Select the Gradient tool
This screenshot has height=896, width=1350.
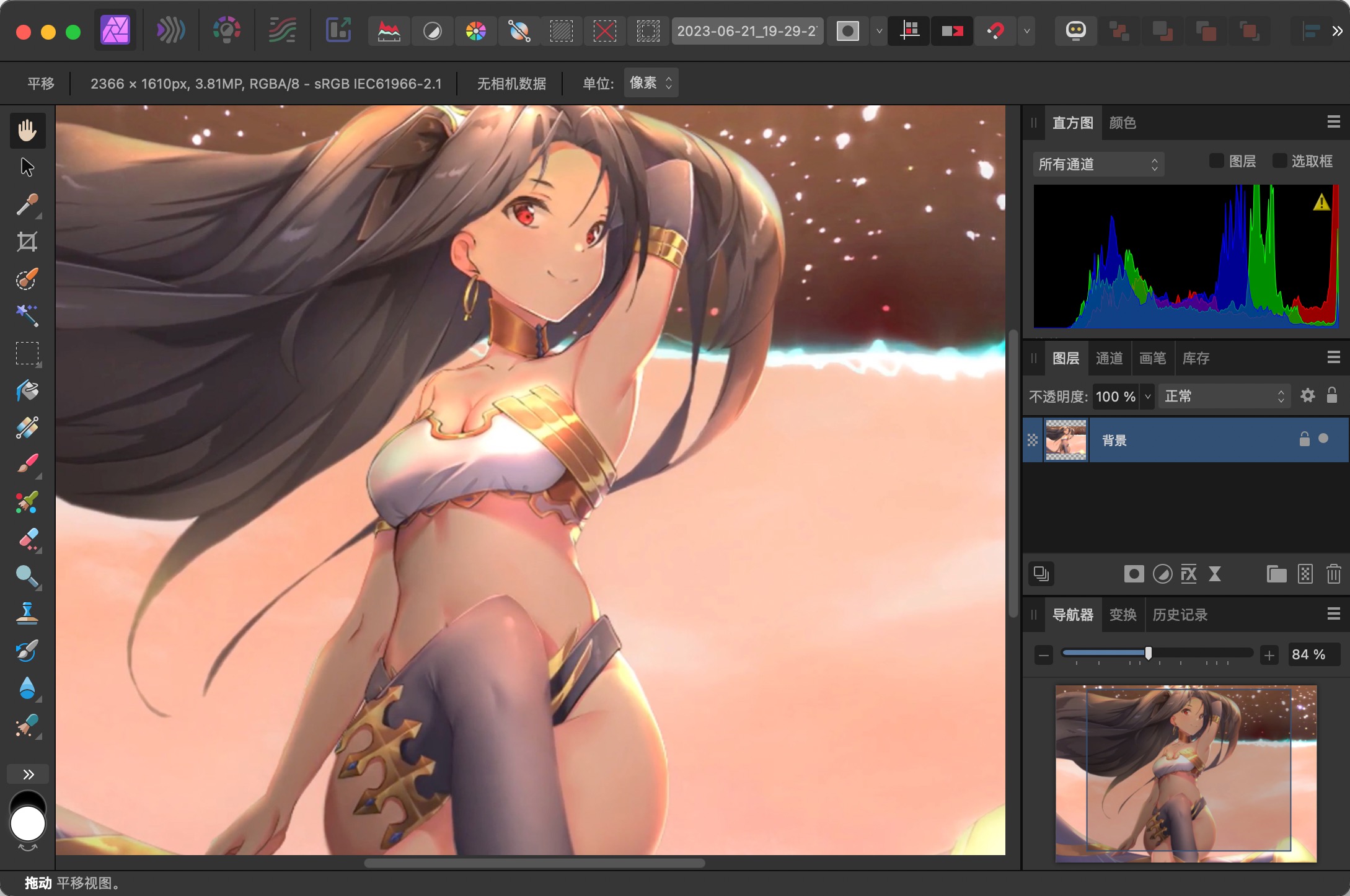coord(27,428)
